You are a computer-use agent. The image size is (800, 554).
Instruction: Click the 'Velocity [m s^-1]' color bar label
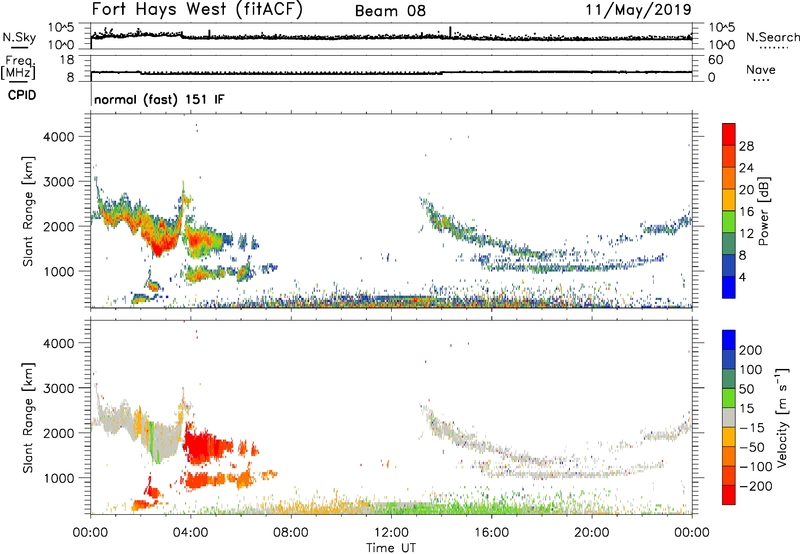782,417
